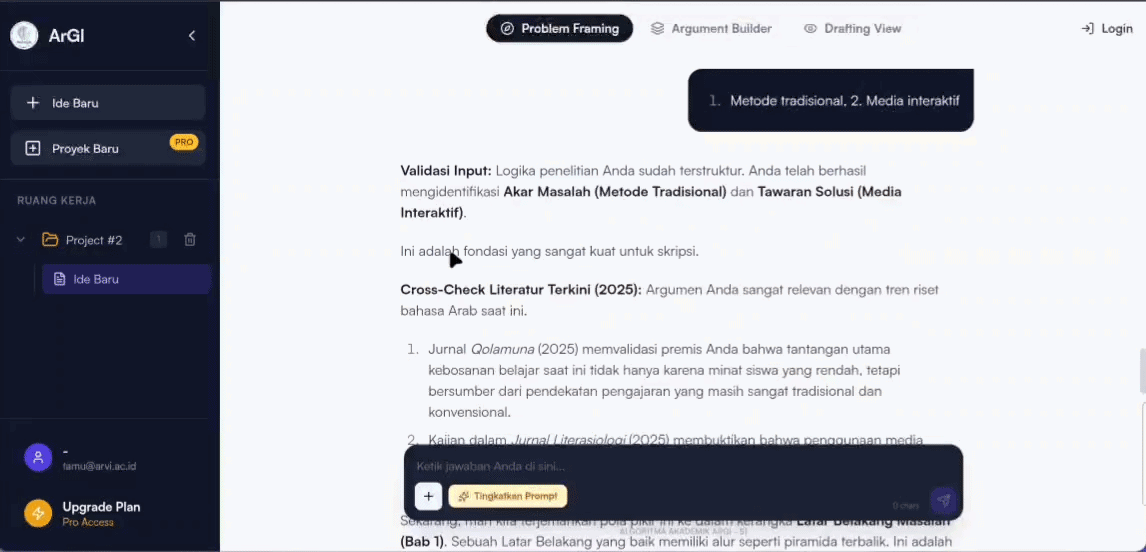Click the Login arrow icon
1146x552 pixels.
tap(1088, 29)
